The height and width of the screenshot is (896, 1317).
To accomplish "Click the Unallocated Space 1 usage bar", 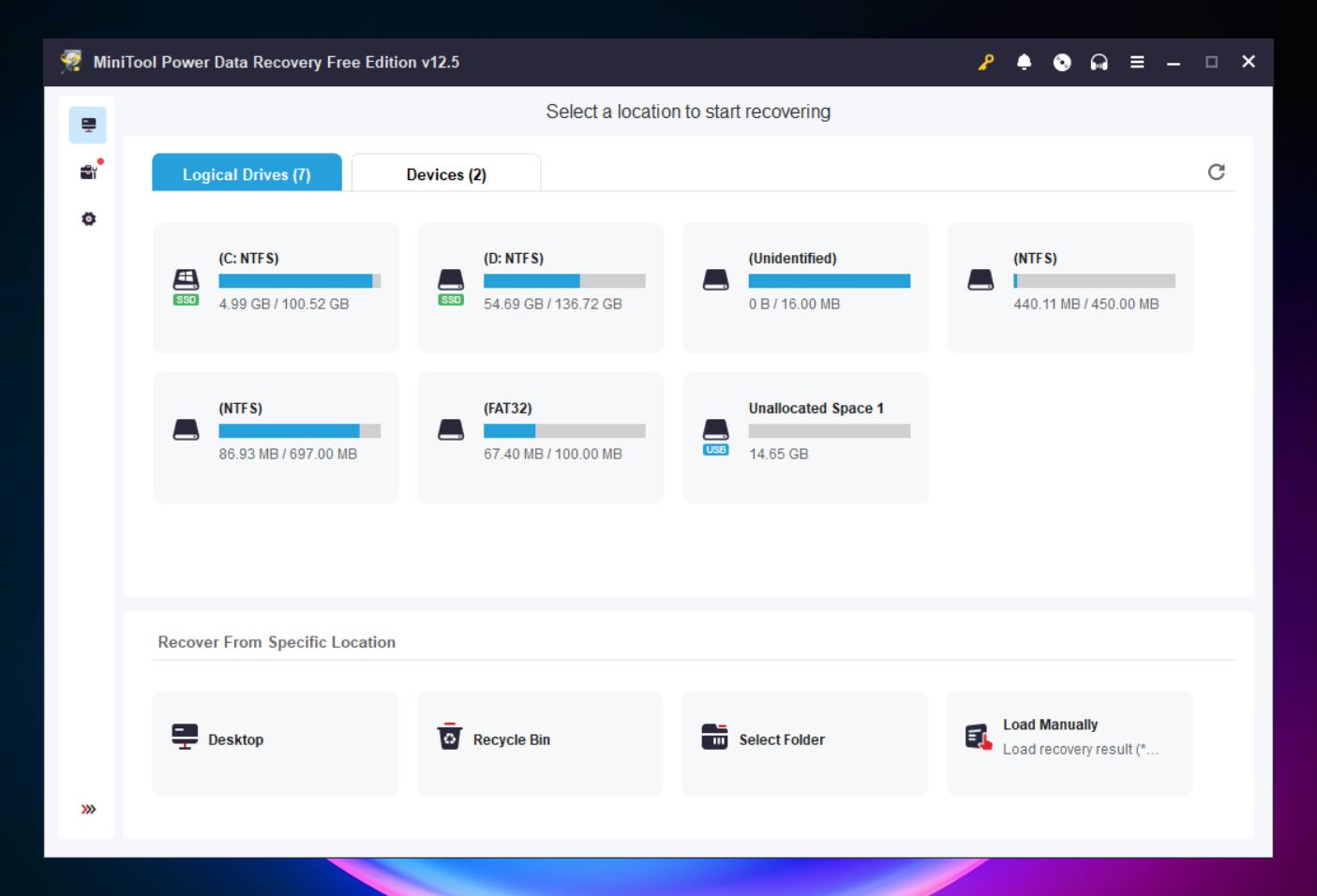I will tap(830, 430).
